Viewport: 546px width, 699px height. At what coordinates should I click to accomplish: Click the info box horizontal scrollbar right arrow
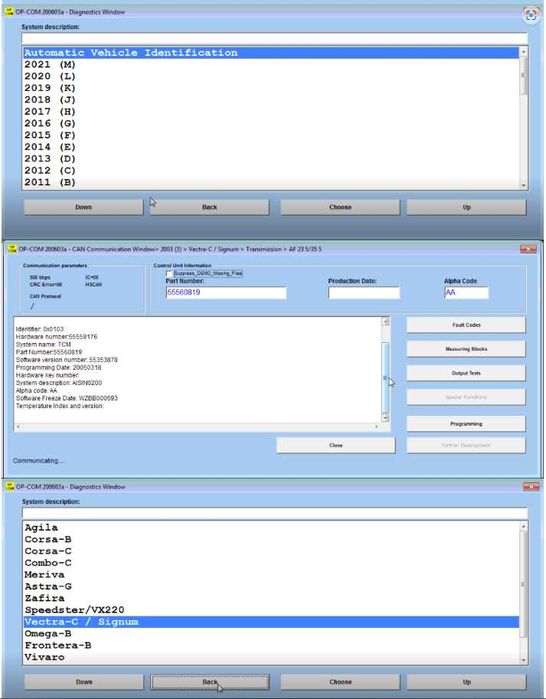point(377,427)
